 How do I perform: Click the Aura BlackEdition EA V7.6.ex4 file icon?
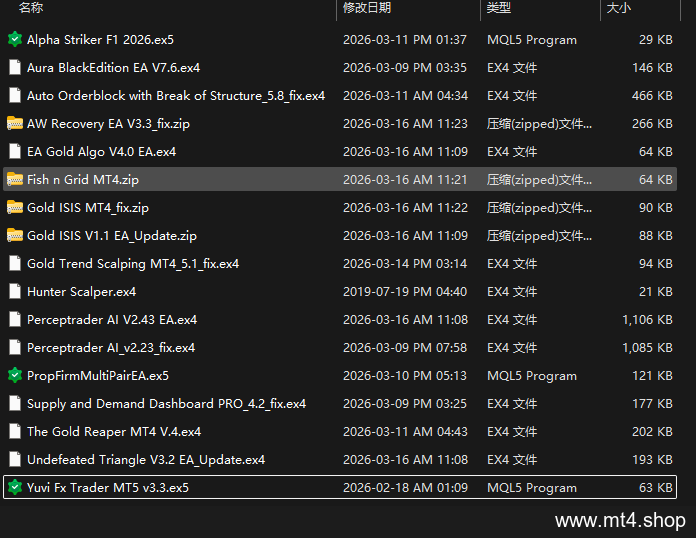[15, 67]
